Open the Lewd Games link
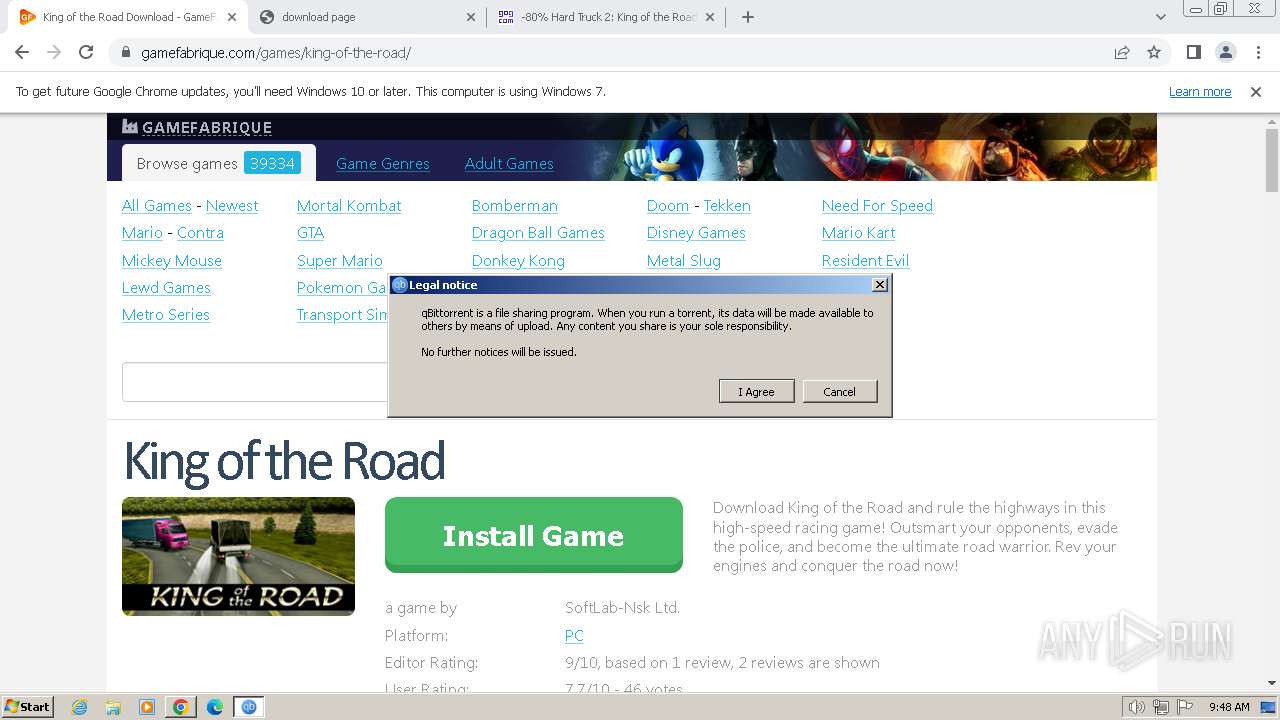The width and height of the screenshot is (1280, 720). pyautogui.click(x=166, y=288)
